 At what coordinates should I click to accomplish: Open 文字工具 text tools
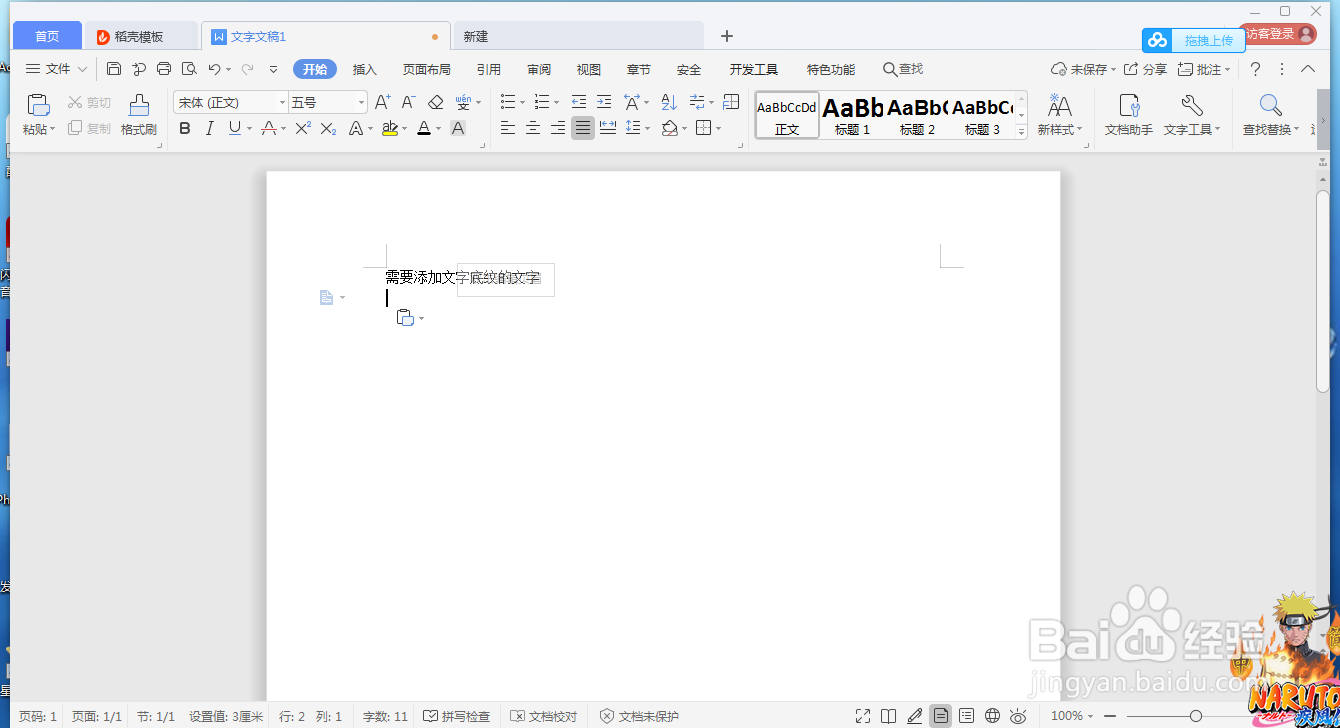click(1192, 114)
